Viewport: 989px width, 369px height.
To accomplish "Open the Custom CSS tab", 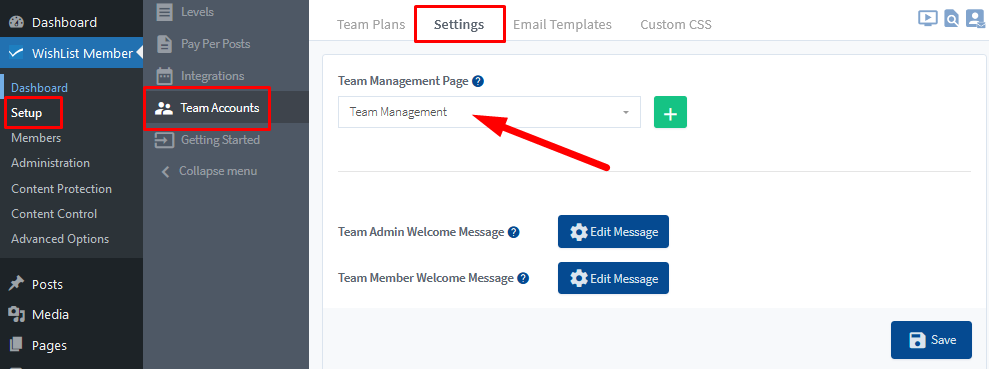I will pyautogui.click(x=676, y=25).
